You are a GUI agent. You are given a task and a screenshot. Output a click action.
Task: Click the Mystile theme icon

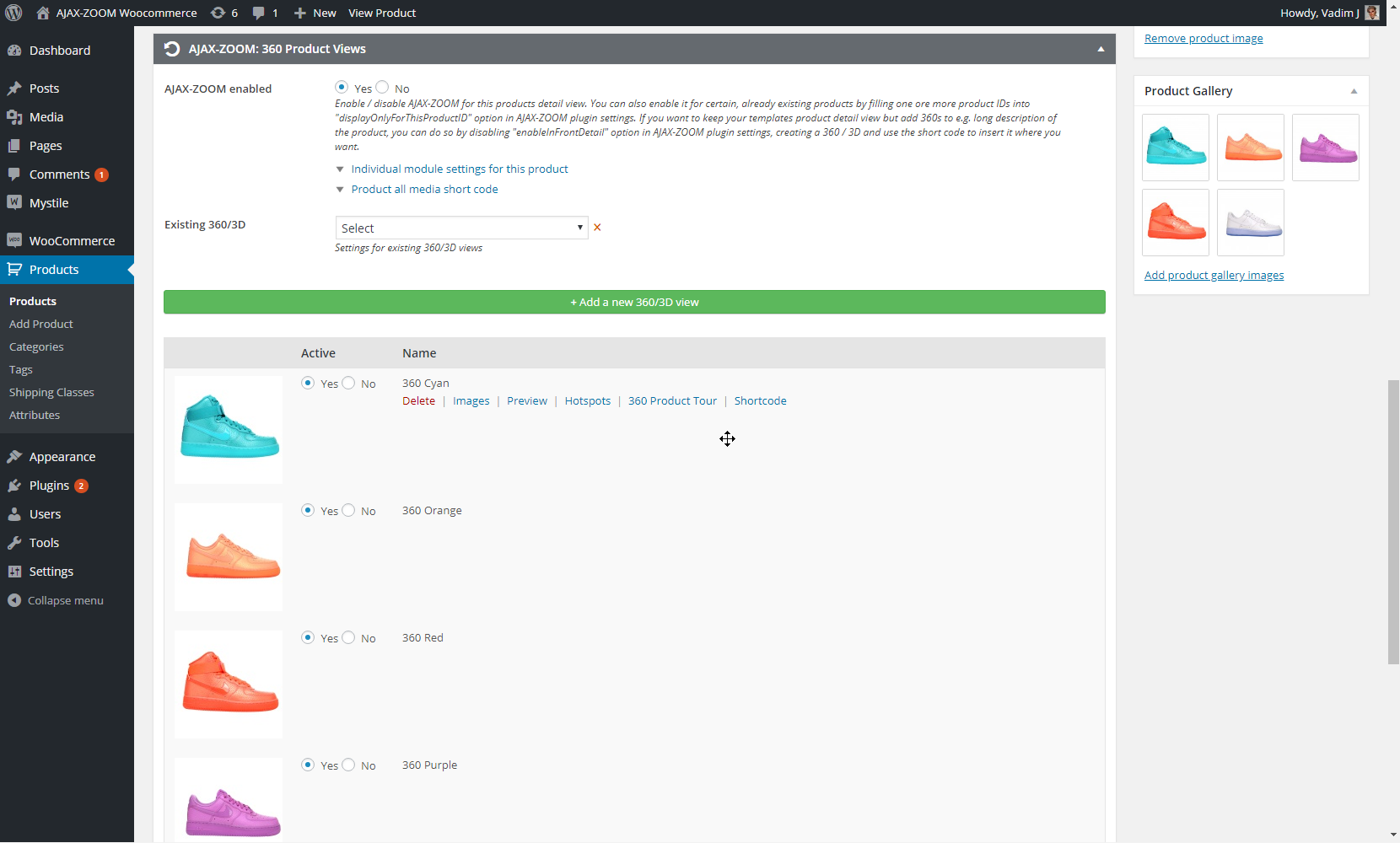[x=14, y=202]
